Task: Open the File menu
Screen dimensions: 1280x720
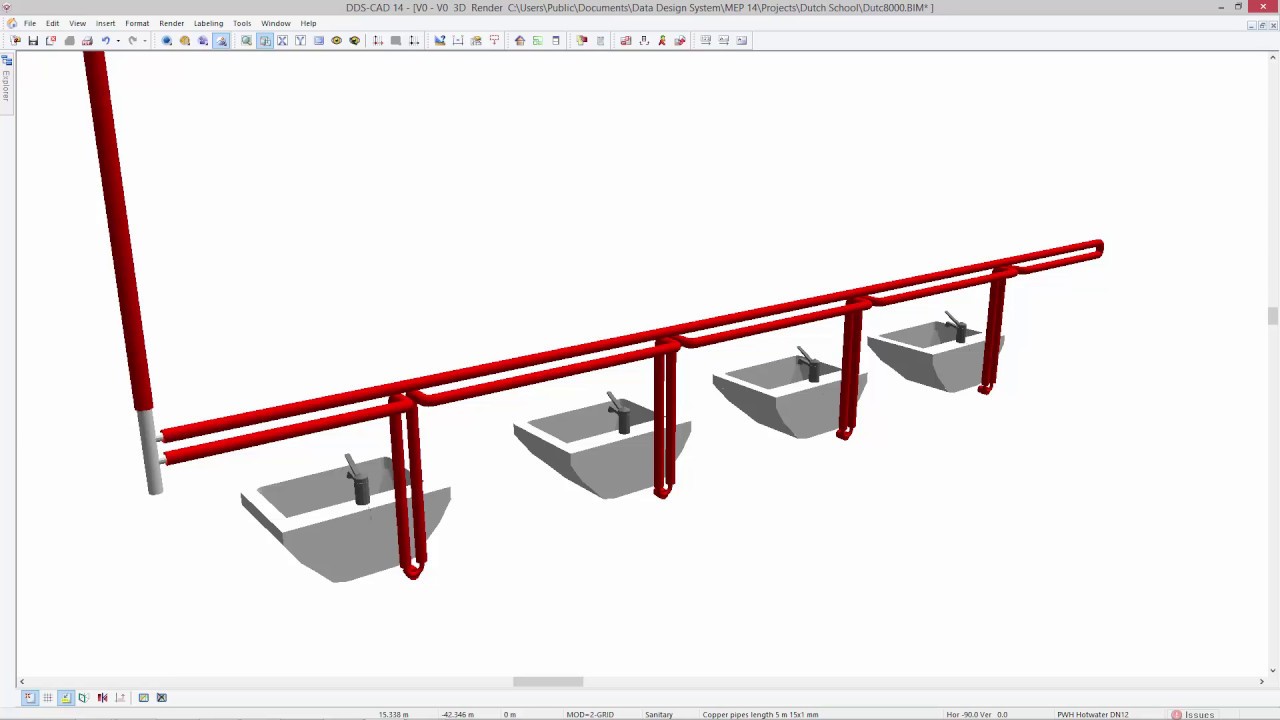Action: coord(30,23)
